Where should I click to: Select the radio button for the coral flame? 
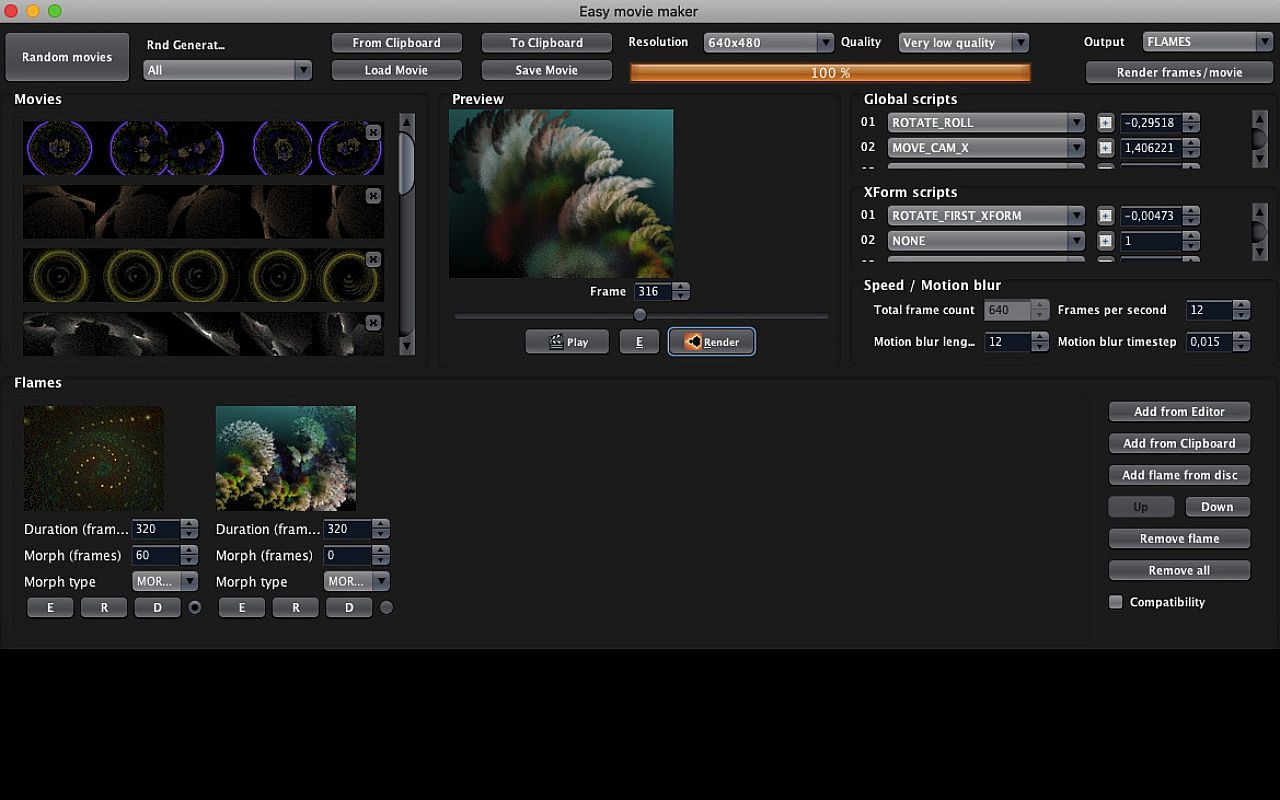tap(387, 607)
